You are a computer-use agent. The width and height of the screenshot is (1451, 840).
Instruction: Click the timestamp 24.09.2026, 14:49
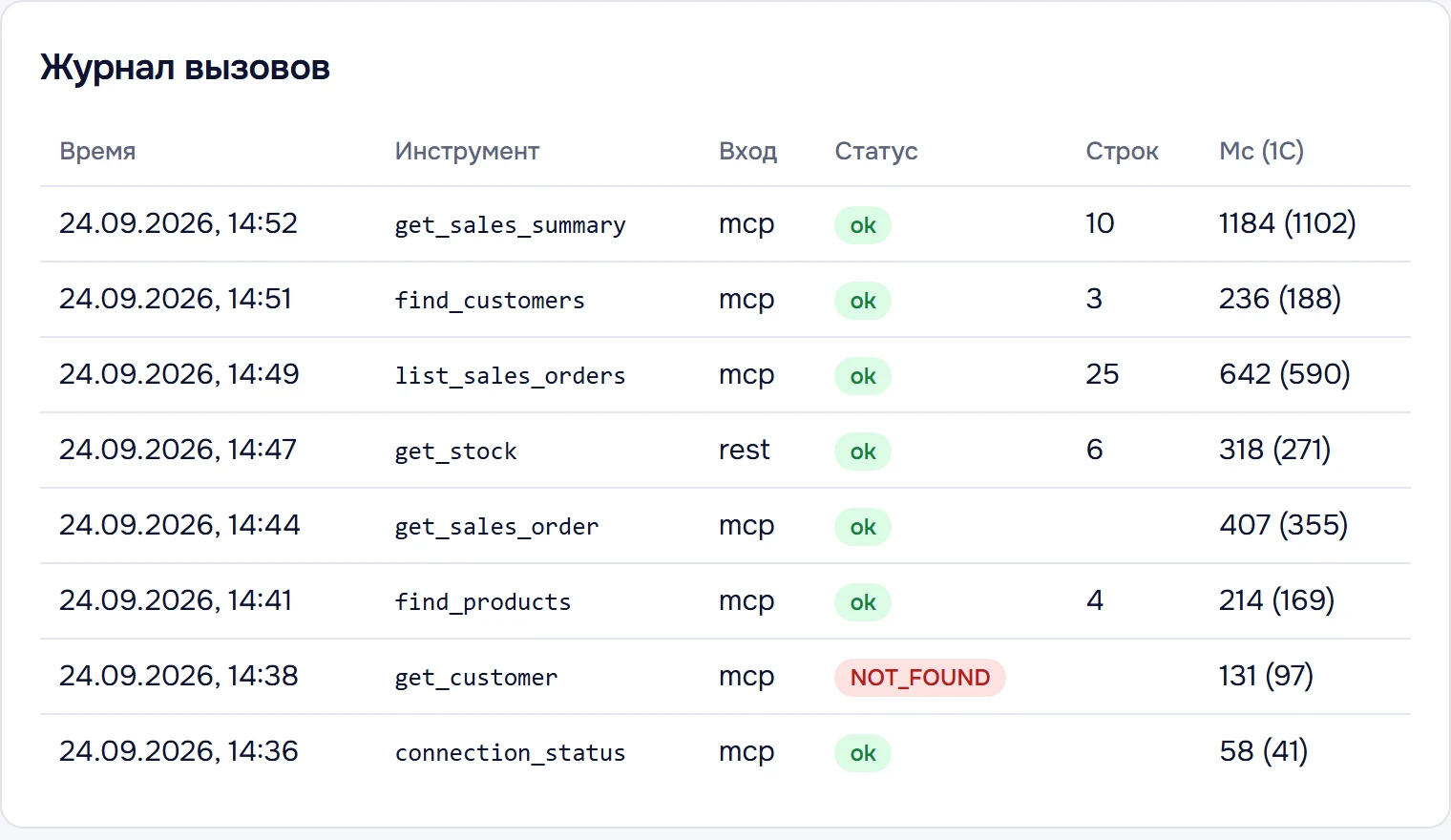pos(179,374)
